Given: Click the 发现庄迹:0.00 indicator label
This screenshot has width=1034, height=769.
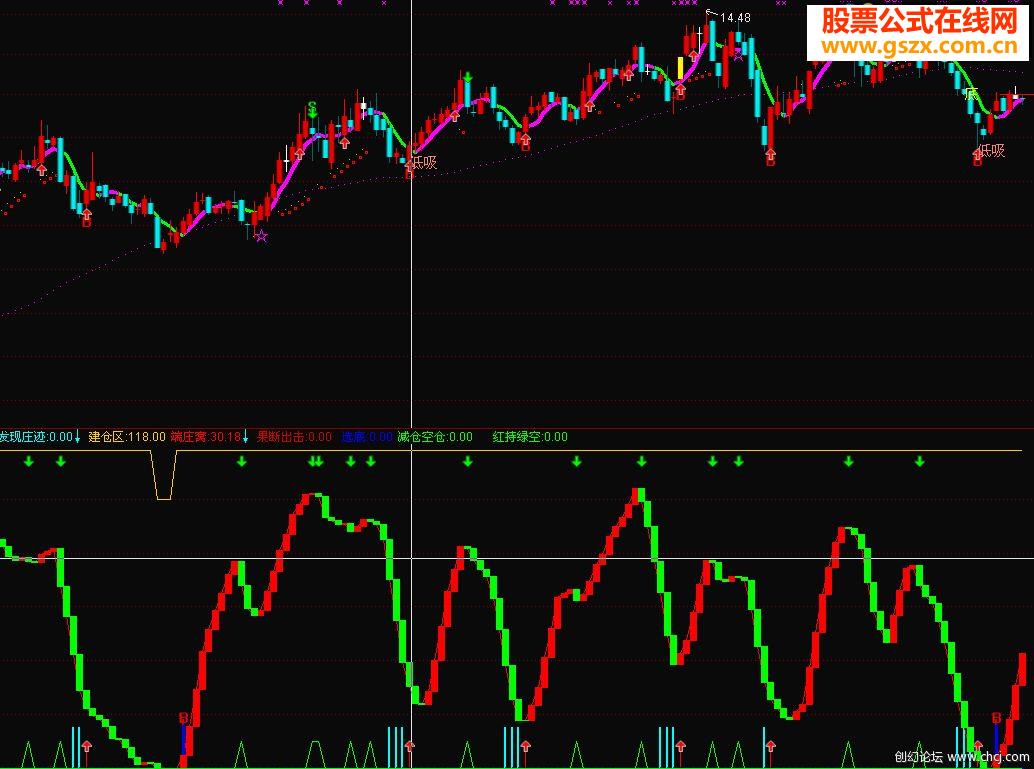Looking at the screenshot, I should click(36, 437).
